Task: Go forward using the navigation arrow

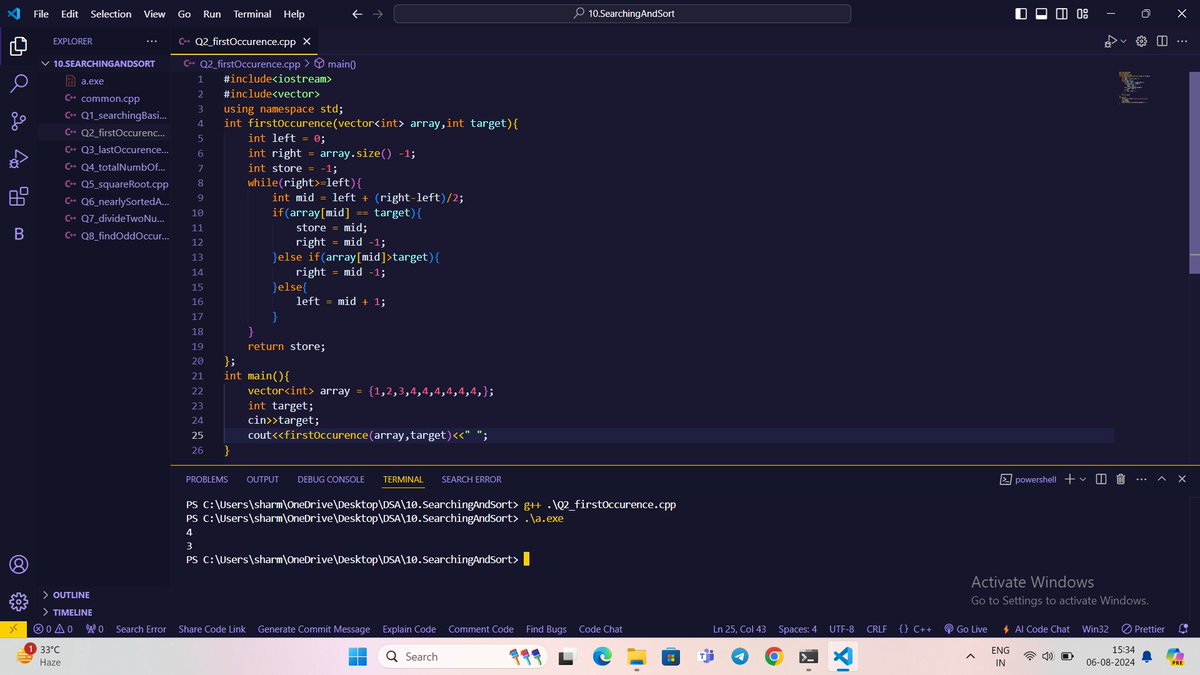Action: point(377,14)
